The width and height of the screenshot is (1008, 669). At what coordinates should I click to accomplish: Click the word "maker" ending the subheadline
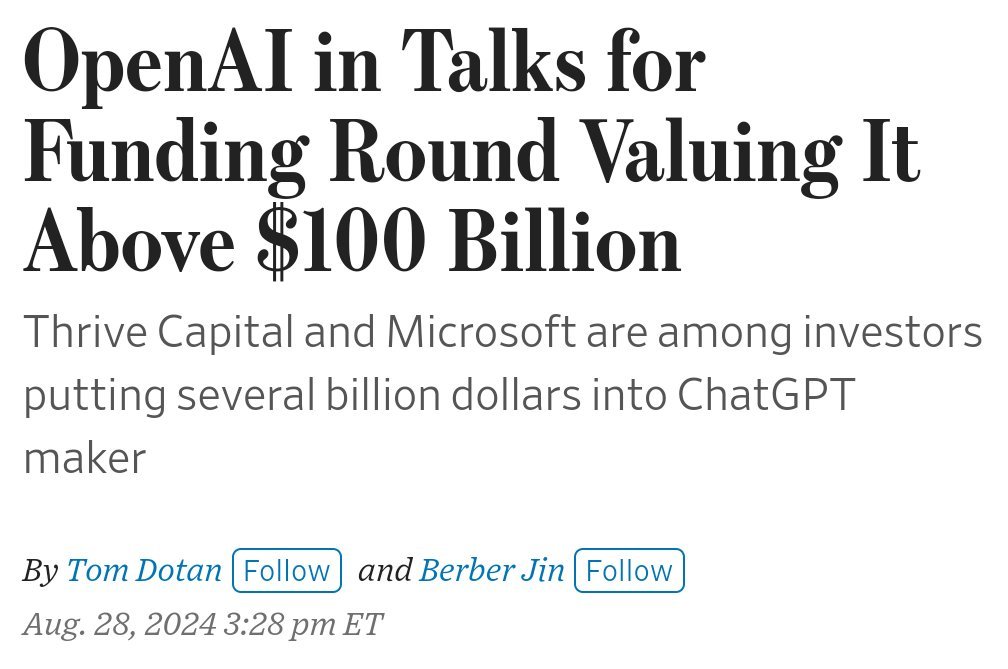click(84, 458)
